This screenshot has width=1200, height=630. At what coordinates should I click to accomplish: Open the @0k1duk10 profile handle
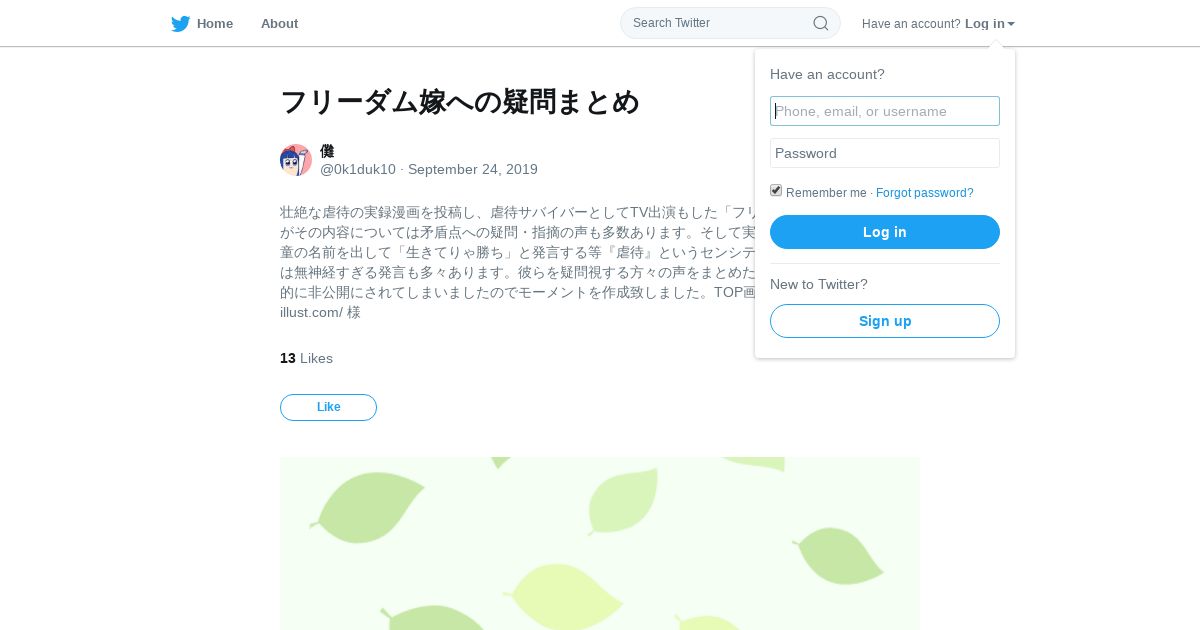click(358, 169)
